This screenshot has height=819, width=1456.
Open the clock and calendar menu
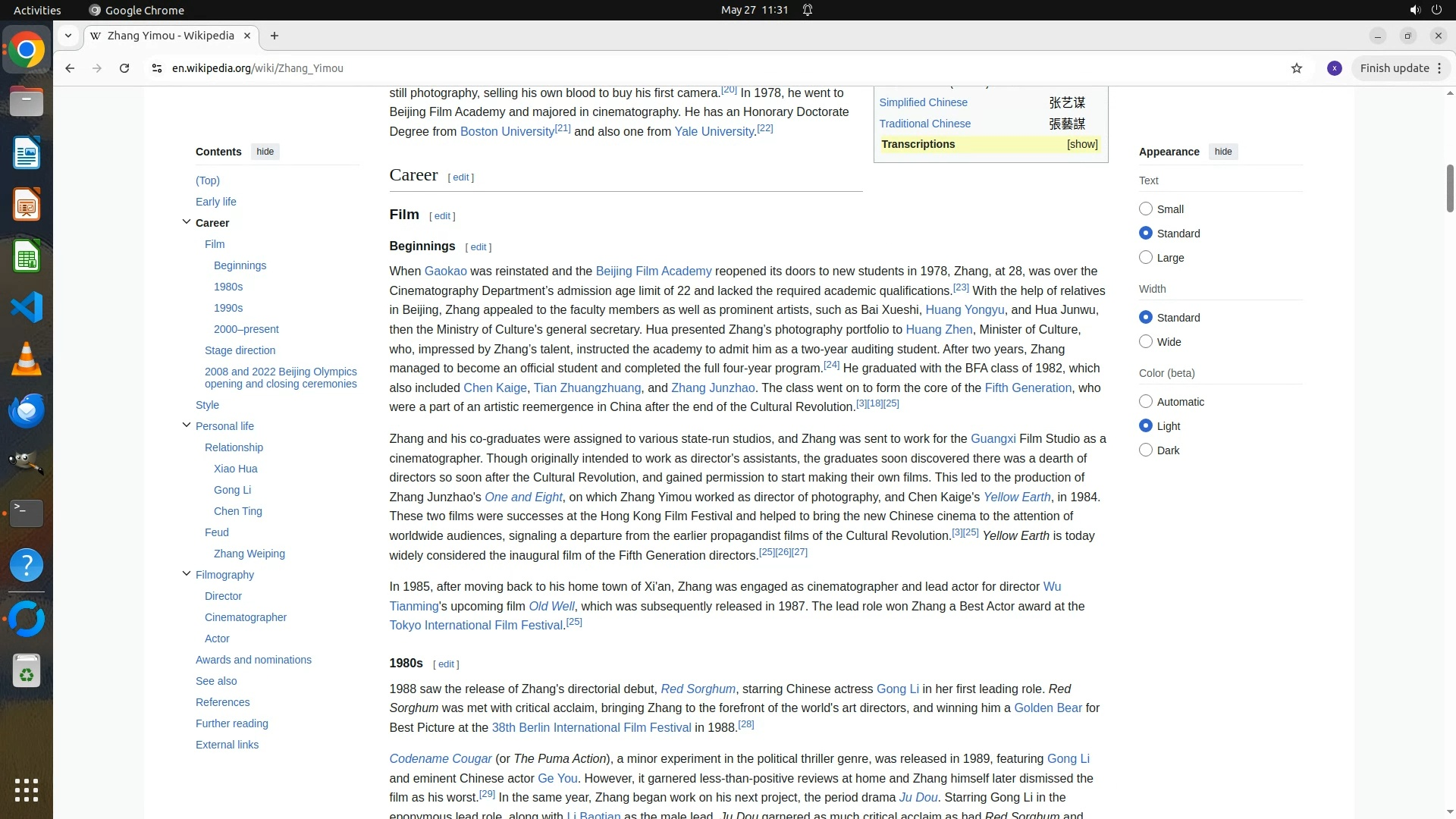pyautogui.click(x=754, y=10)
